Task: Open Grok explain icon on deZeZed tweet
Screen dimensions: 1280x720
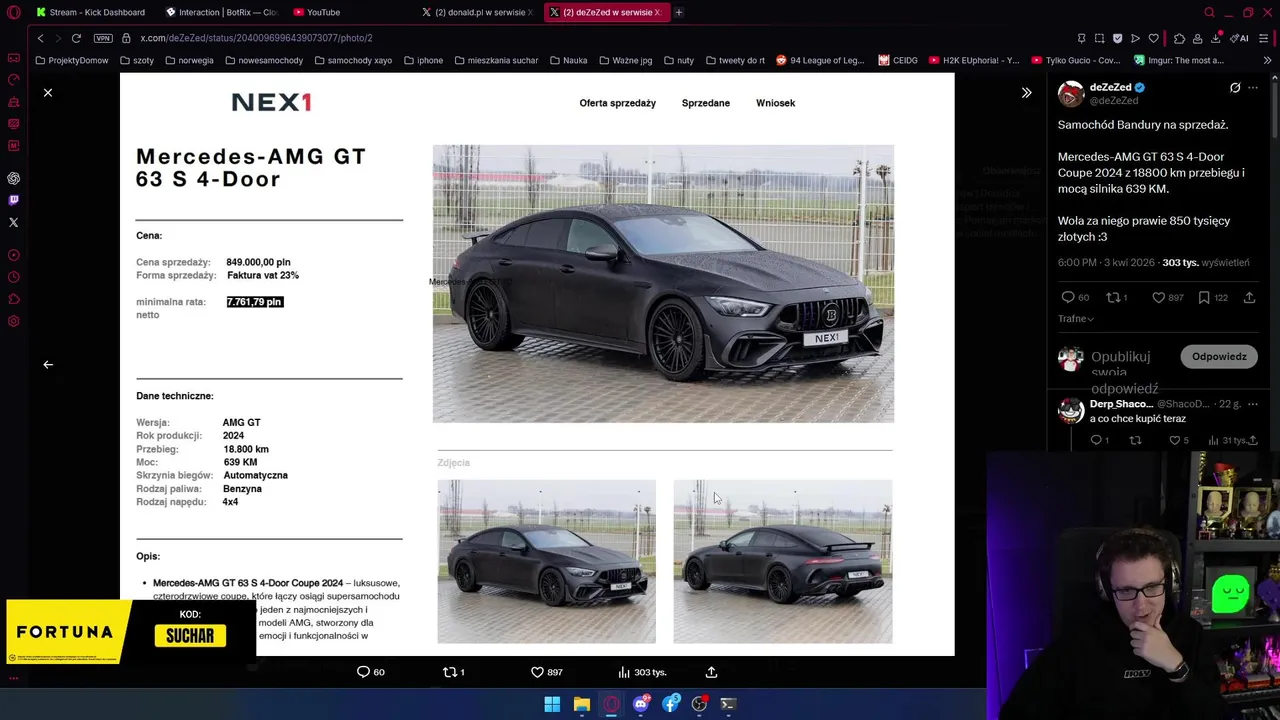Action: pos(1235,88)
